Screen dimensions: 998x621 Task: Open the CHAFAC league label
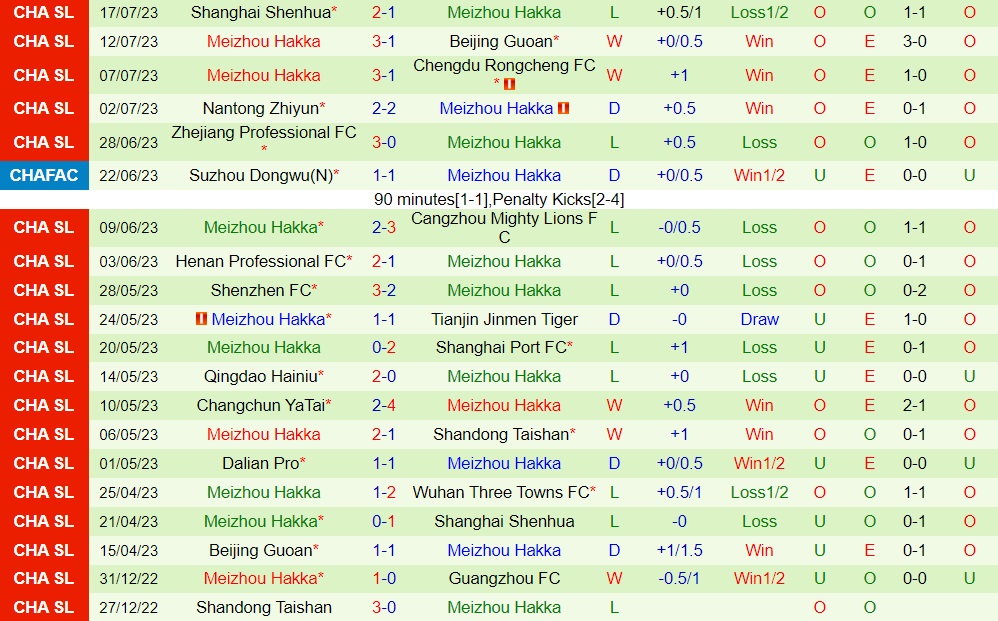point(44,175)
